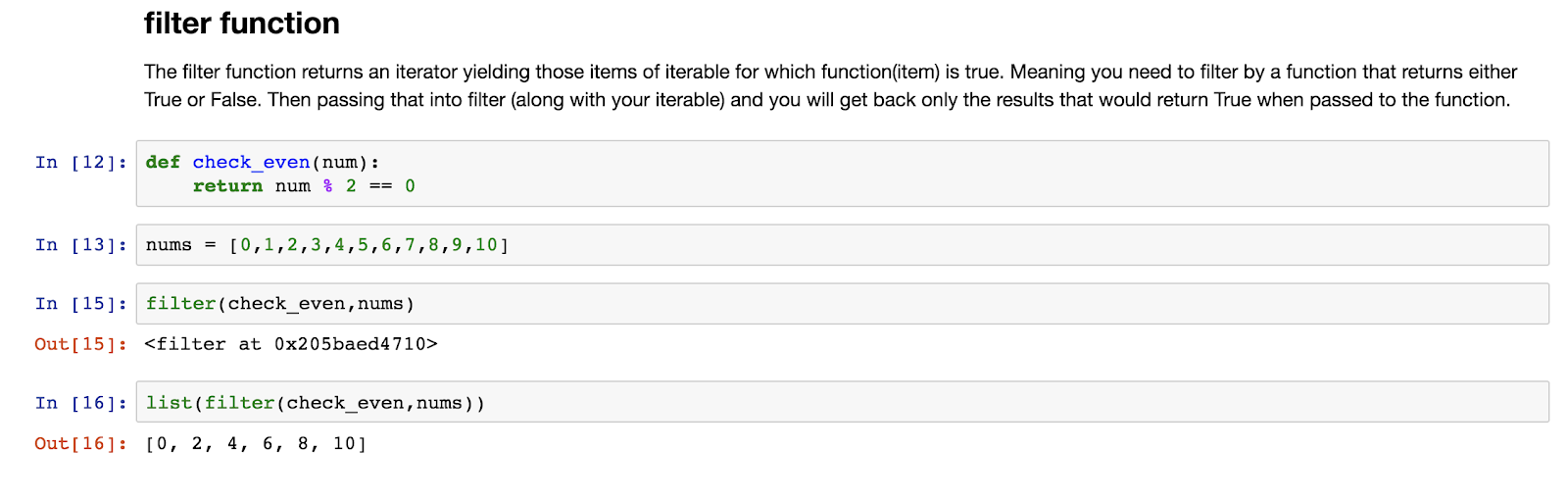This screenshot has height=501, width=1568.
Task: Click the filter function description paragraph
Action: (x=829, y=85)
